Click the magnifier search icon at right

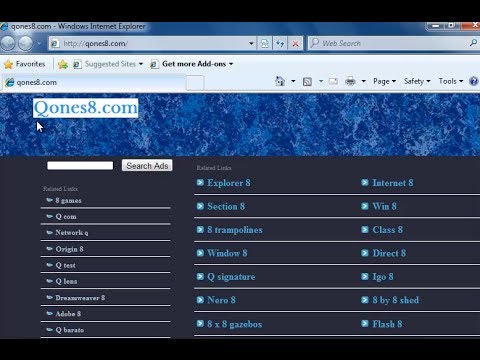(x=473, y=43)
